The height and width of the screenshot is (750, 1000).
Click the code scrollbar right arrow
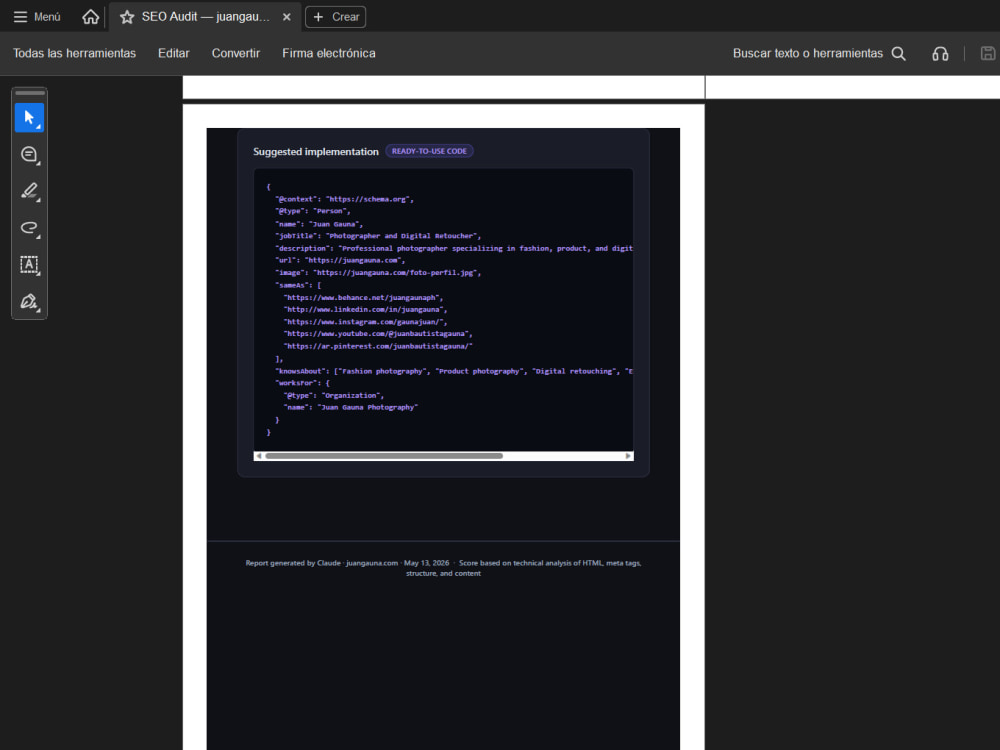[x=628, y=456]
